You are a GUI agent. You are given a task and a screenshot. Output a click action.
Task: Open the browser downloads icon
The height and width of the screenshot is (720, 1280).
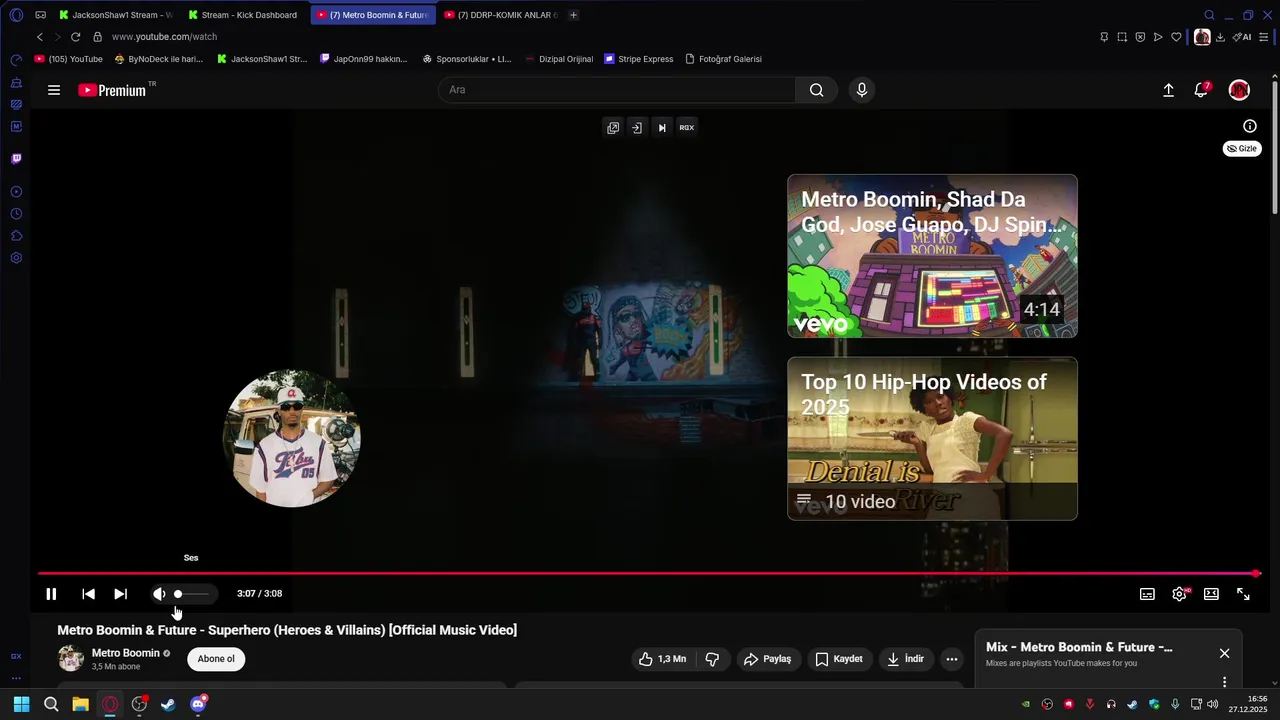click(1220, 37)
